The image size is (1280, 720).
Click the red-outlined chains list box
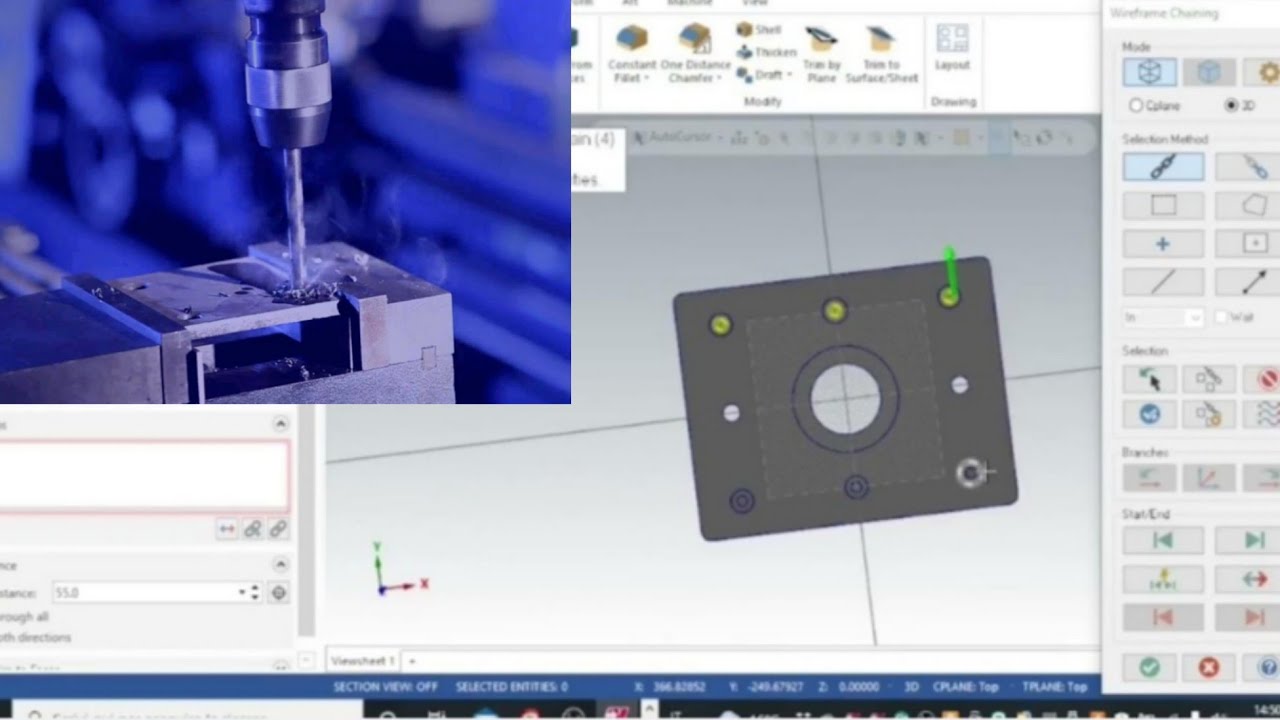pyautogui.click(x=143, y=476)
